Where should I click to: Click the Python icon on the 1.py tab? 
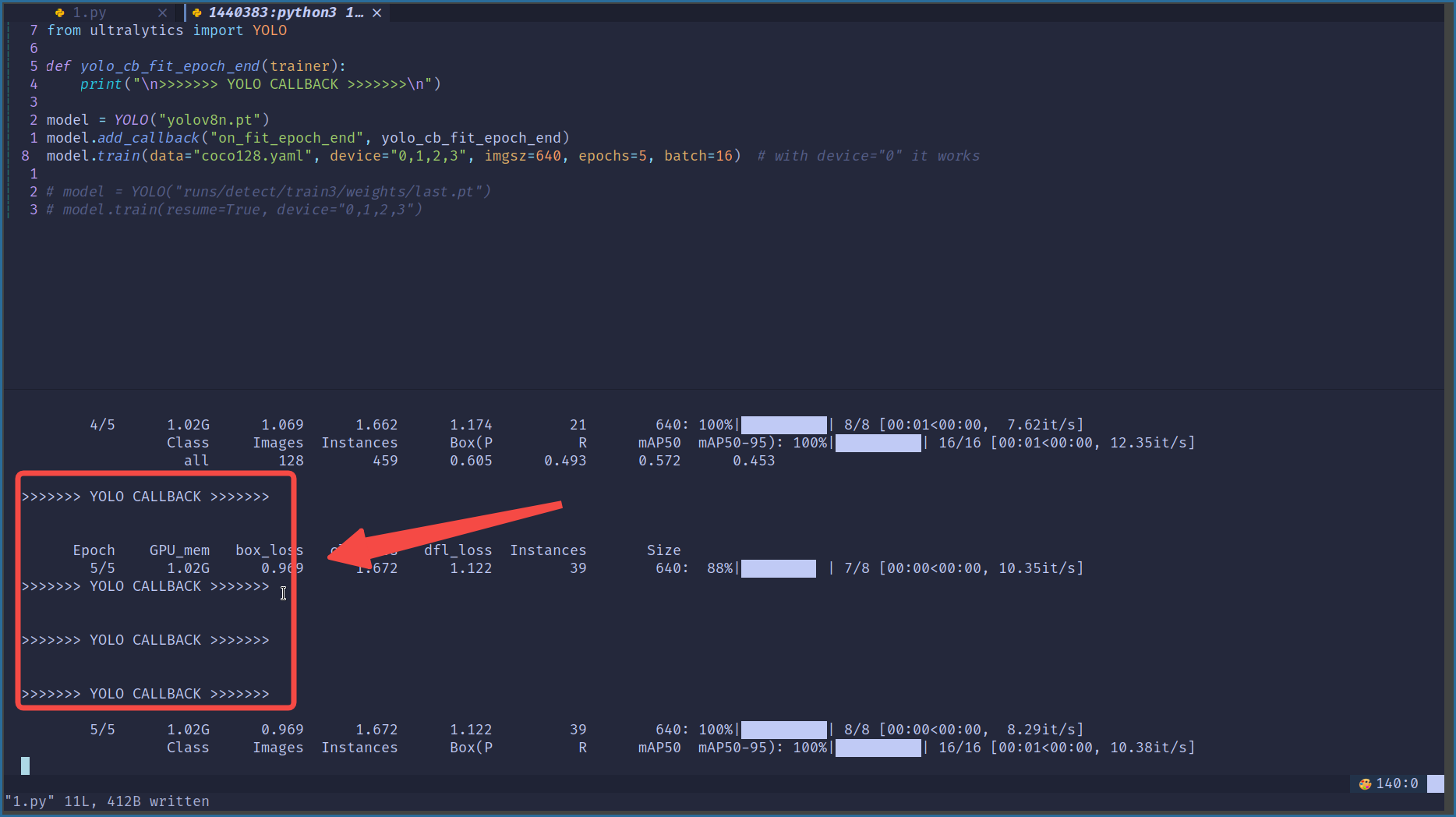(60, 12)
